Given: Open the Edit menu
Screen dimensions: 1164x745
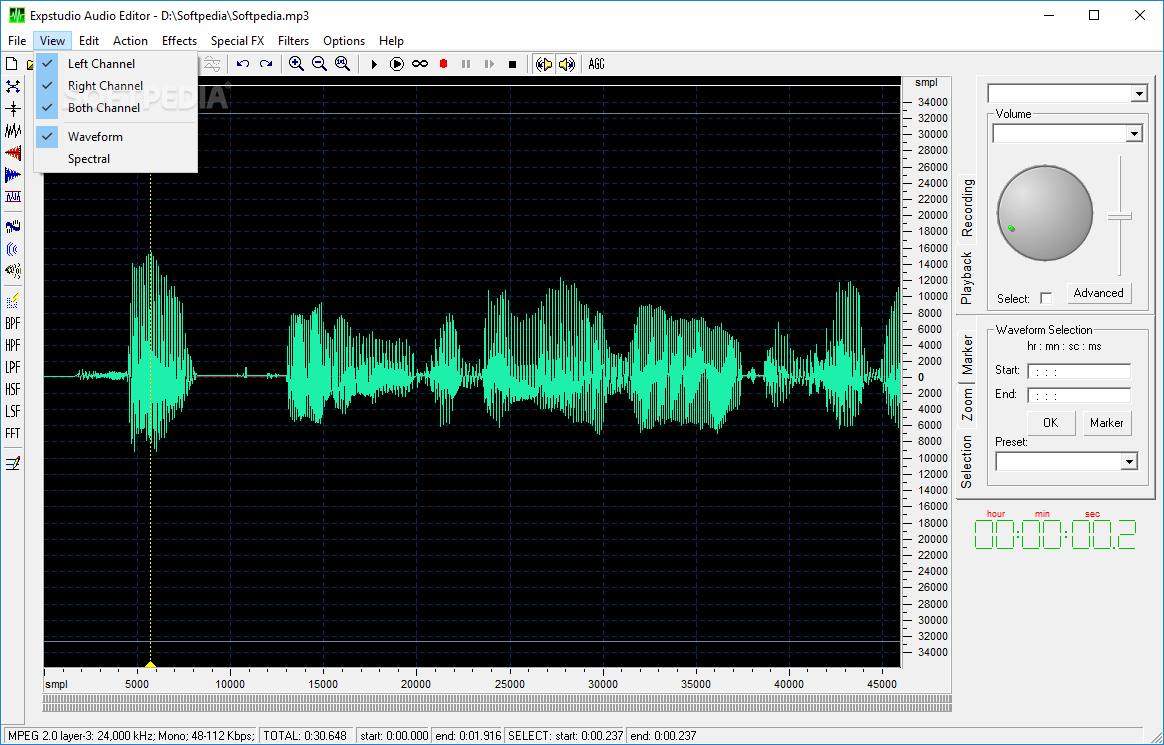Looking at the screenshot, I should coord(89,41).
